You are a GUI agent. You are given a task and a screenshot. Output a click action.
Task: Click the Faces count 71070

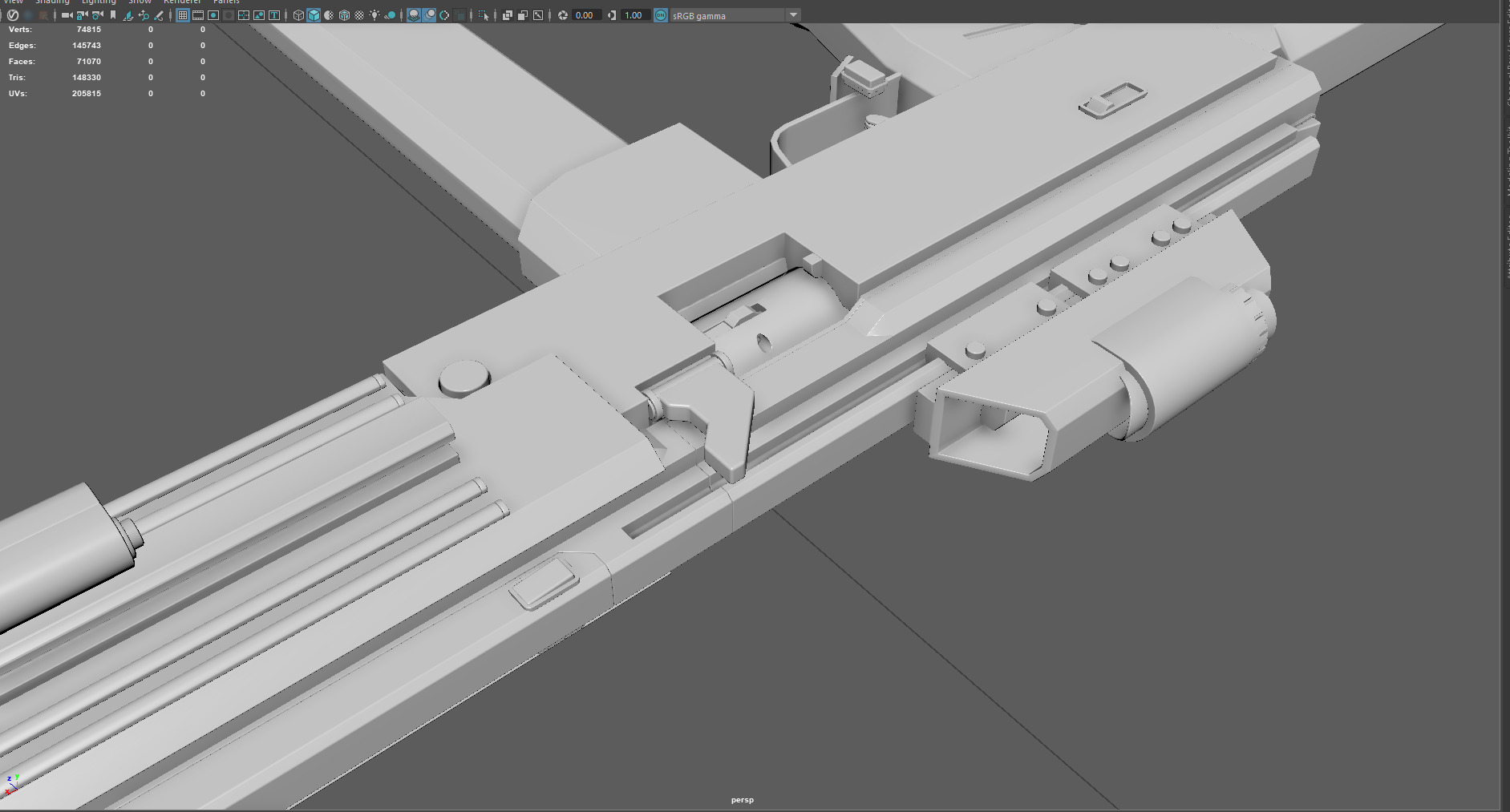89,62
